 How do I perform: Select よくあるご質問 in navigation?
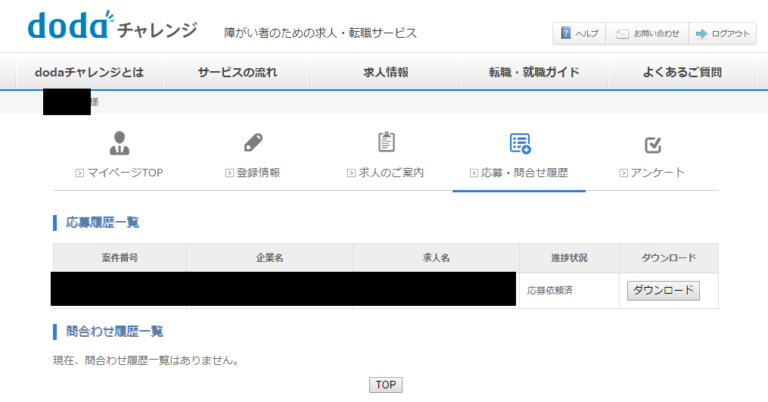(682, 72)
